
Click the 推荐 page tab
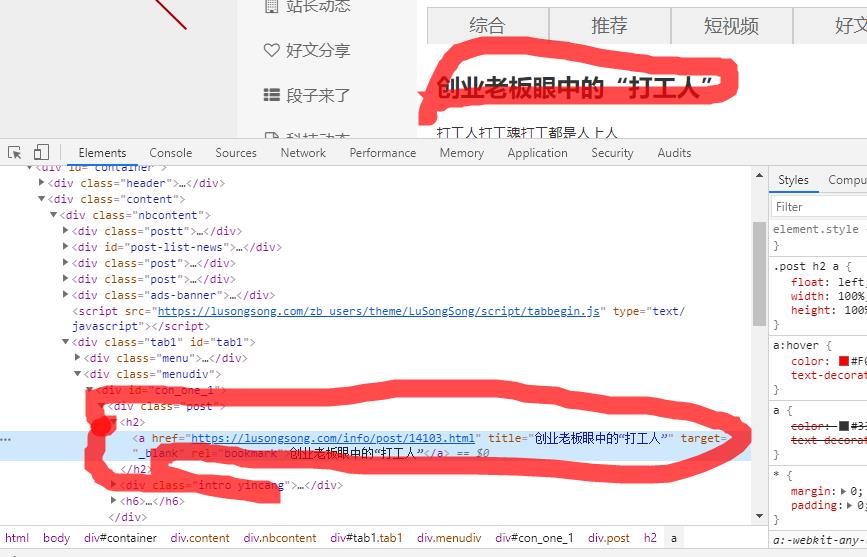[610, 25]
